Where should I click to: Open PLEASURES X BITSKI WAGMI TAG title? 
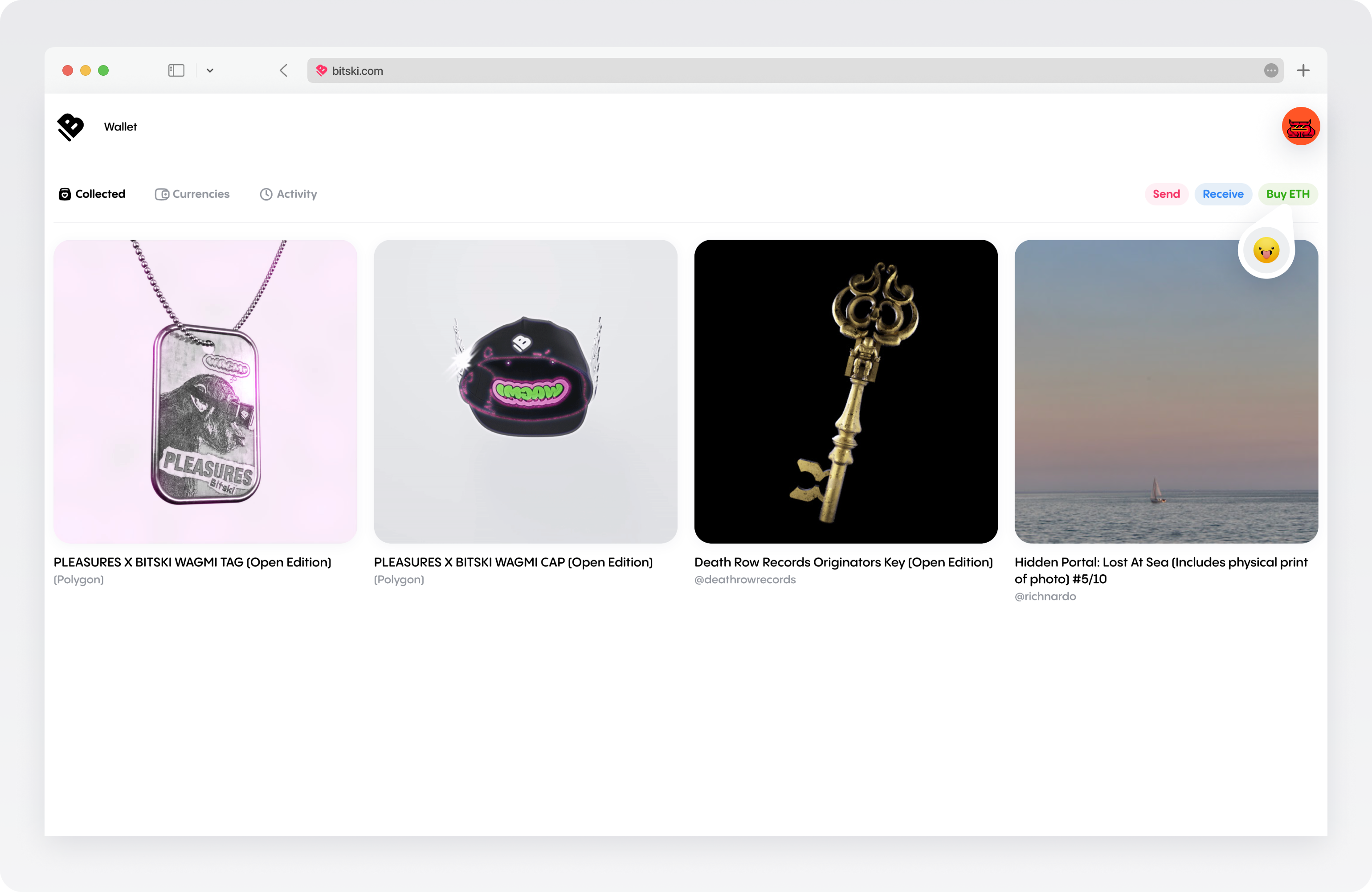[x=192, y=562]
